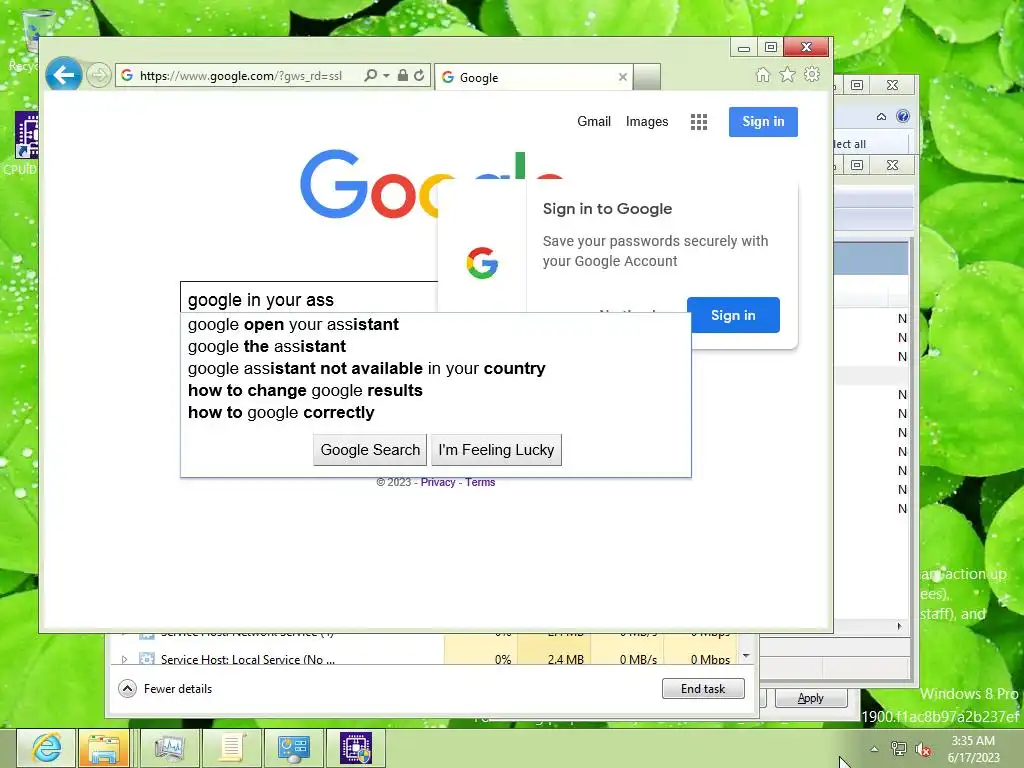Select suggestion 'google open your assistant'
This screenshot has width=1024, height=768.
293,325
